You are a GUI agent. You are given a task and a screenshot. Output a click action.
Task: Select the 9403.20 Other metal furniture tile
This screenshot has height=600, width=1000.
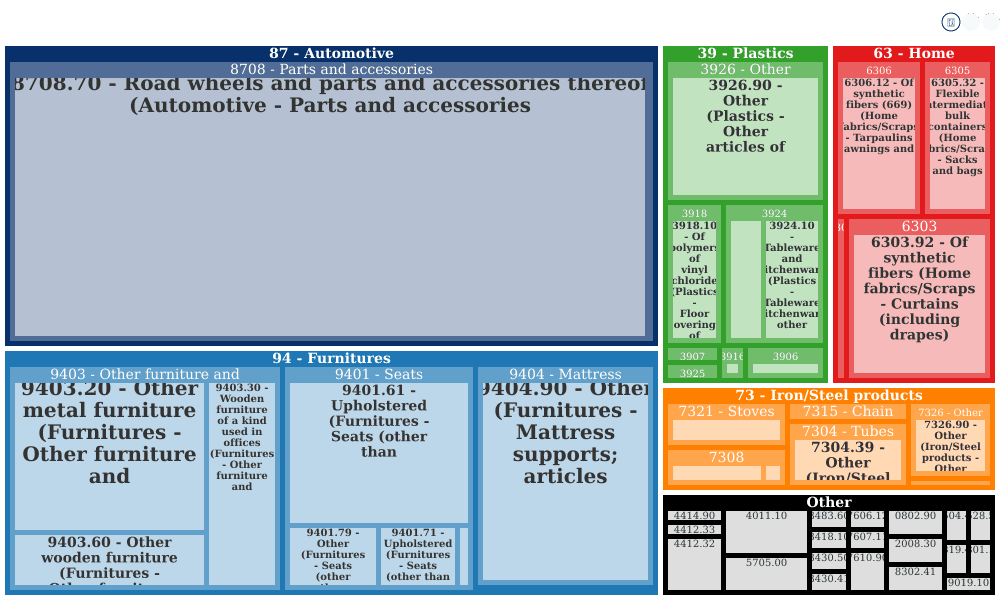[109, 457]
